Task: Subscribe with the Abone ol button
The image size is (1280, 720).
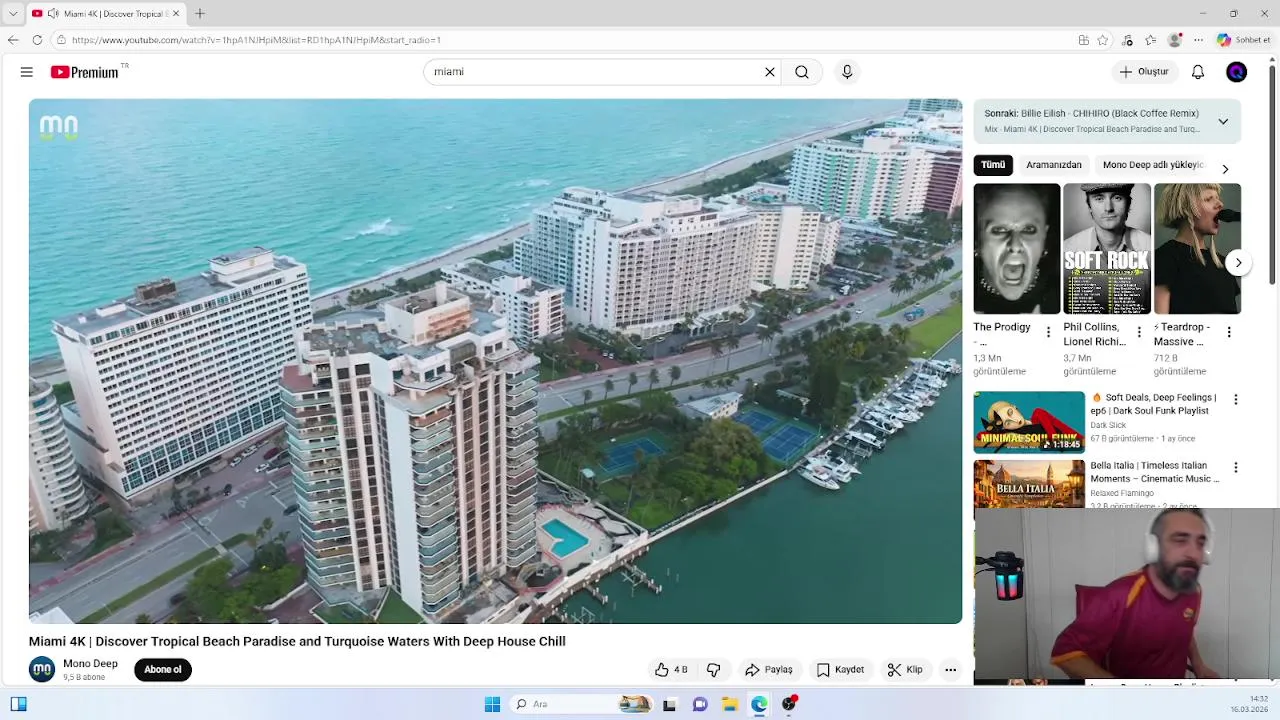Action: [163, 670]
